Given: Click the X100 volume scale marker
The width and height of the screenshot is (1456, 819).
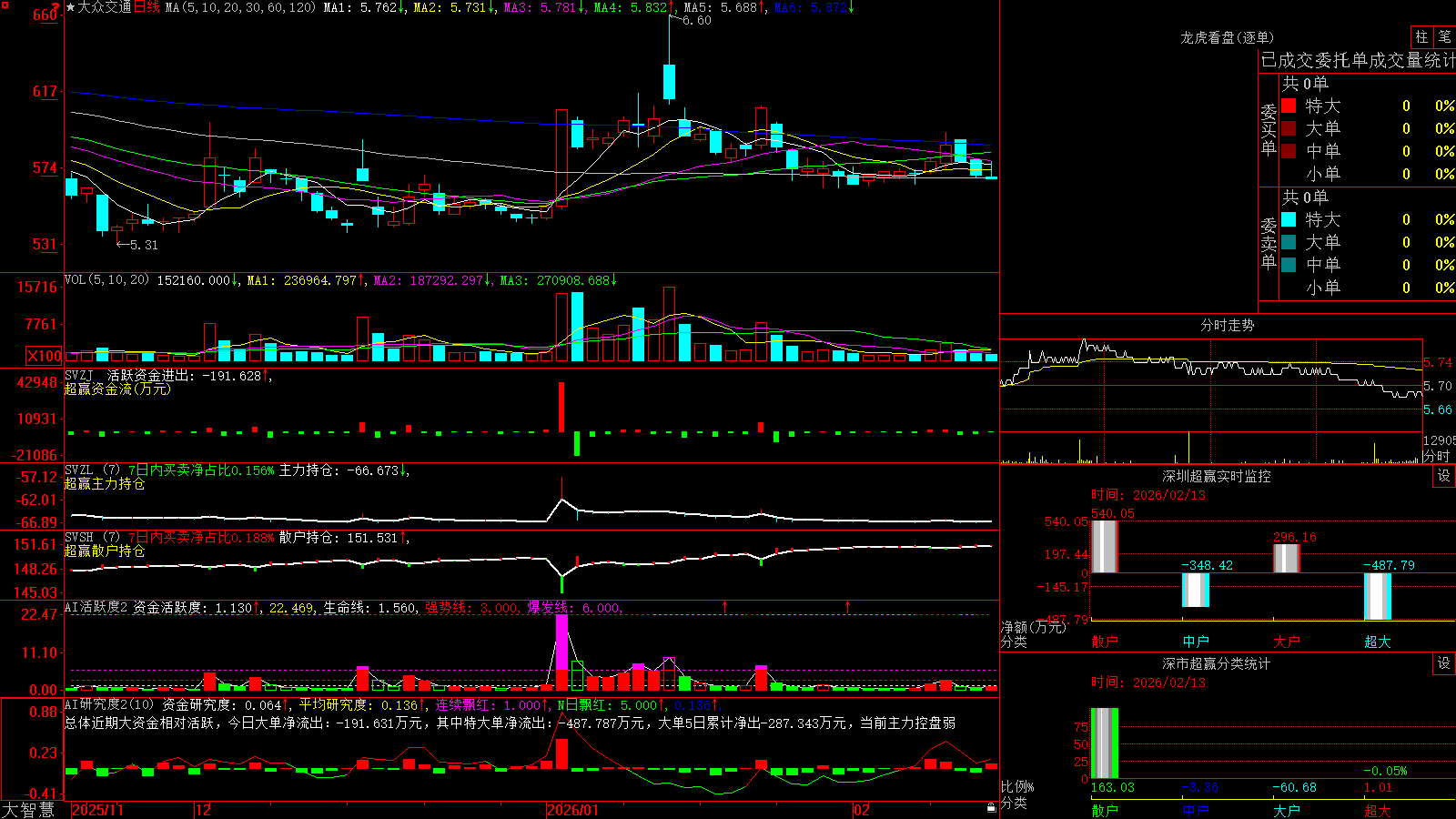Looking at the screenshot, I should 45,356.
